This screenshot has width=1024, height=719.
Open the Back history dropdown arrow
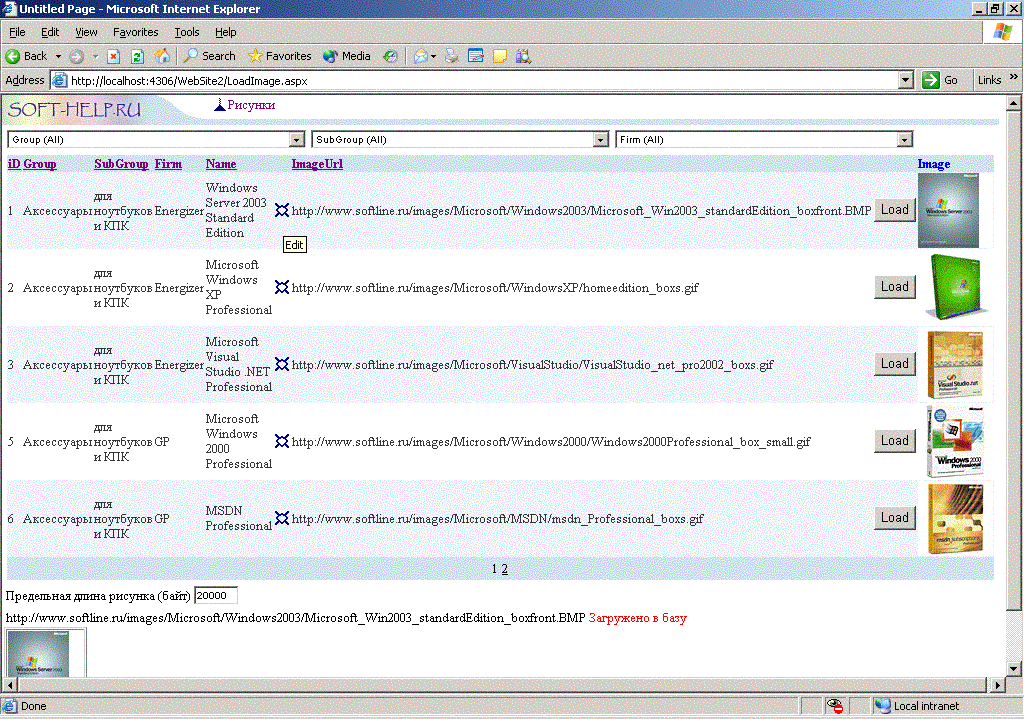pos(58,56)
